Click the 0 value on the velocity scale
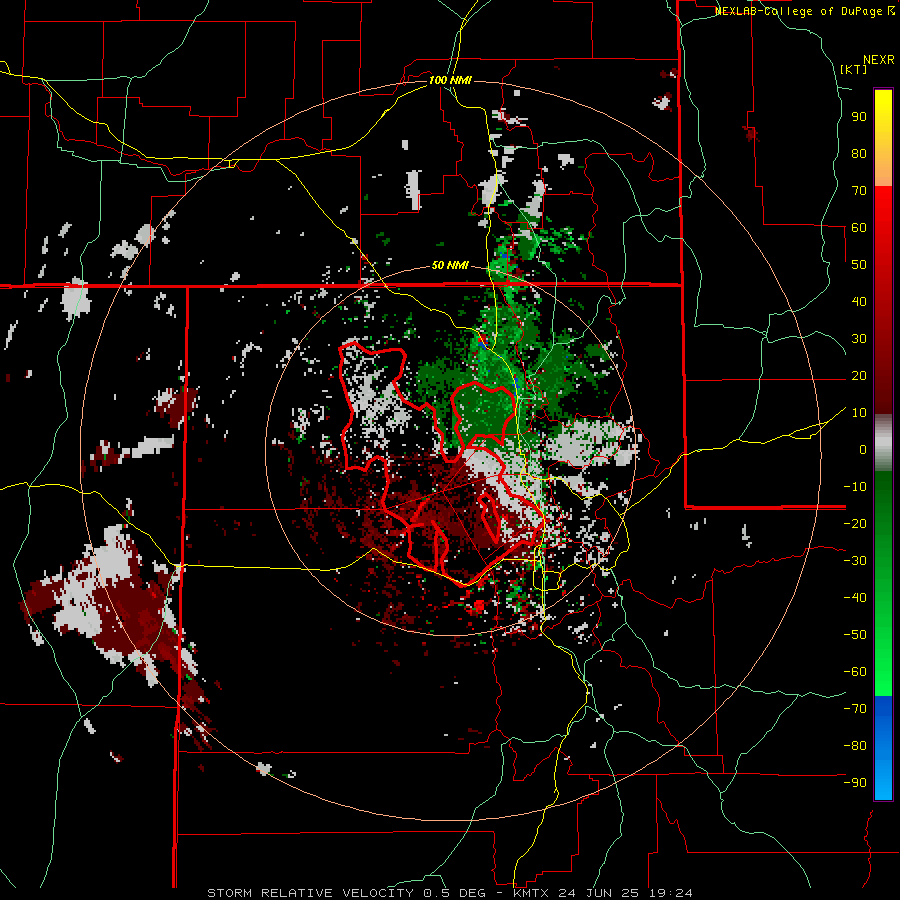Screen dimensions: 900x900 pyautogui.click(x=863, y=449)
